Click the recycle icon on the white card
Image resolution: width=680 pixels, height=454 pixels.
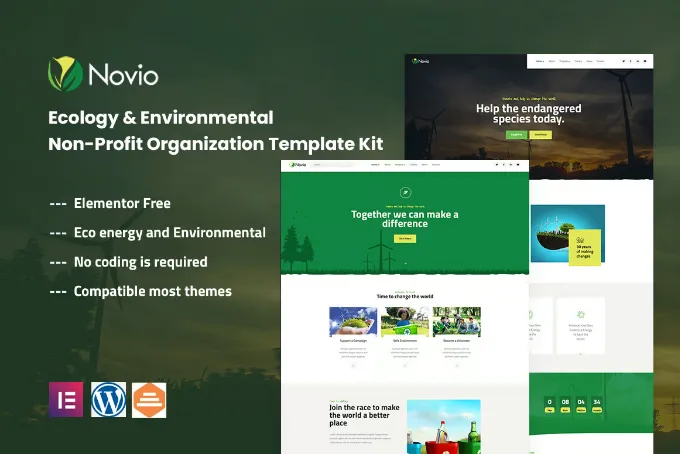click(581, 313)
